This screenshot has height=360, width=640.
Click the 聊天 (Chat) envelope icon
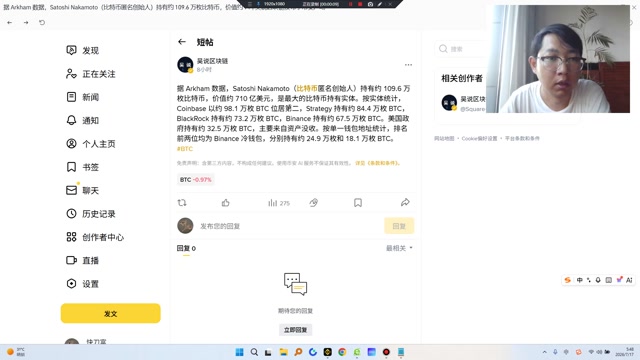(71, 190)
